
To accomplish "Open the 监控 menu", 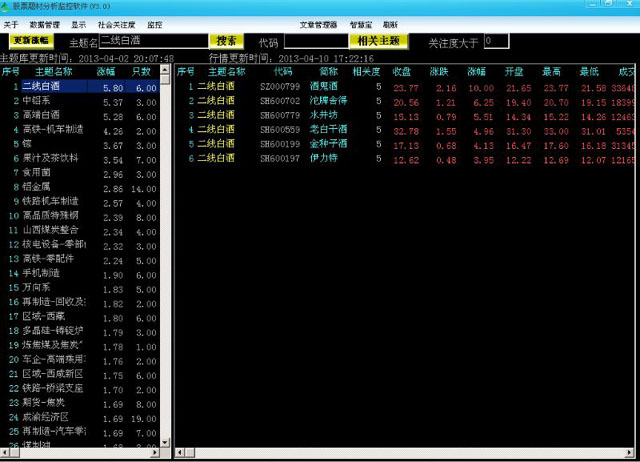I will pyautogui.click(x=155, y=25).
